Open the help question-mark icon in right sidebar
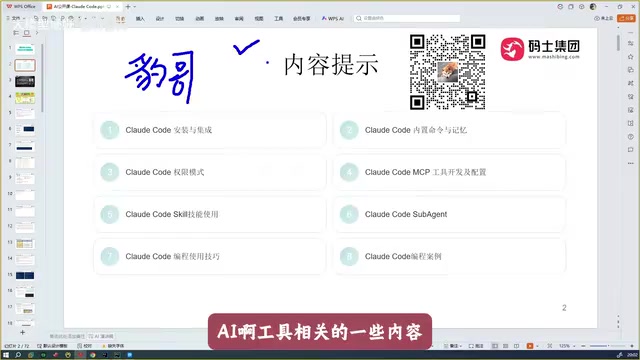The width and height of the screenshot is (640, 360). click(631, 137)
